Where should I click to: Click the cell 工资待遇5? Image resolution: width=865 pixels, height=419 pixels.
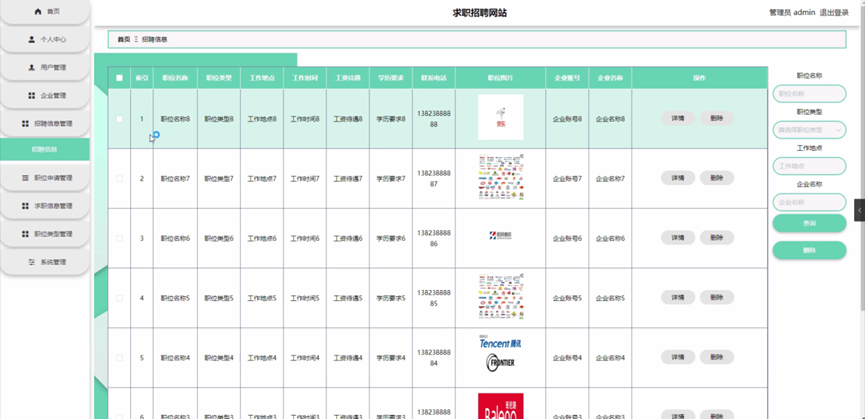click(x=348, y=298)
